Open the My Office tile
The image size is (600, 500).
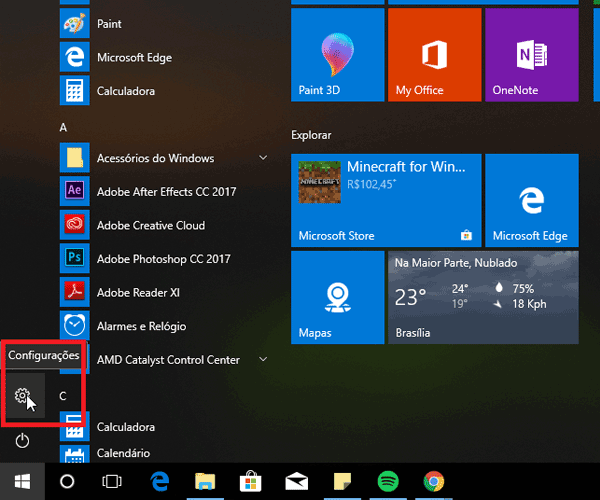click(x=435, y=55)
